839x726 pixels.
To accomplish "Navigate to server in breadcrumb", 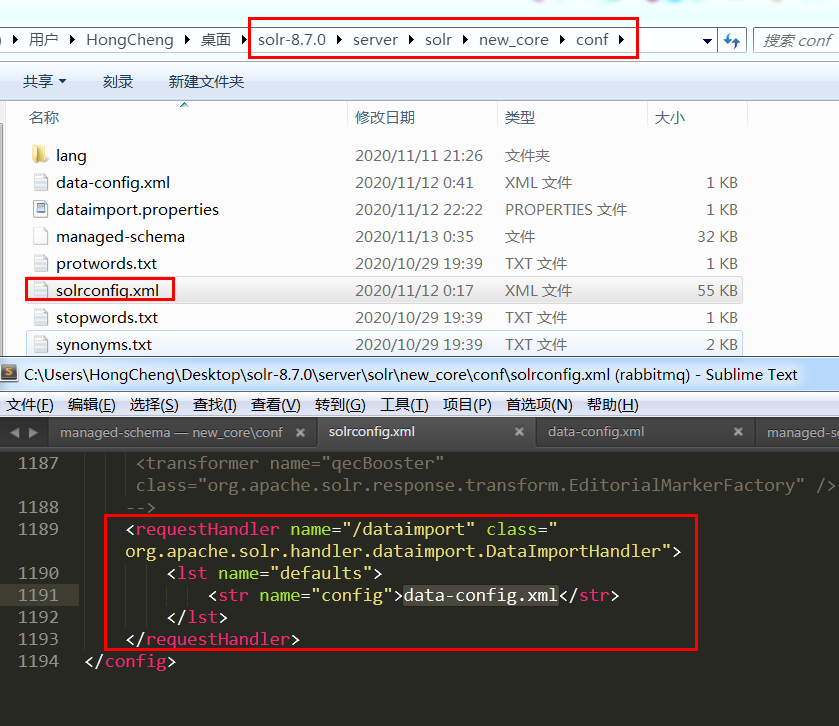I will (375, 40).
